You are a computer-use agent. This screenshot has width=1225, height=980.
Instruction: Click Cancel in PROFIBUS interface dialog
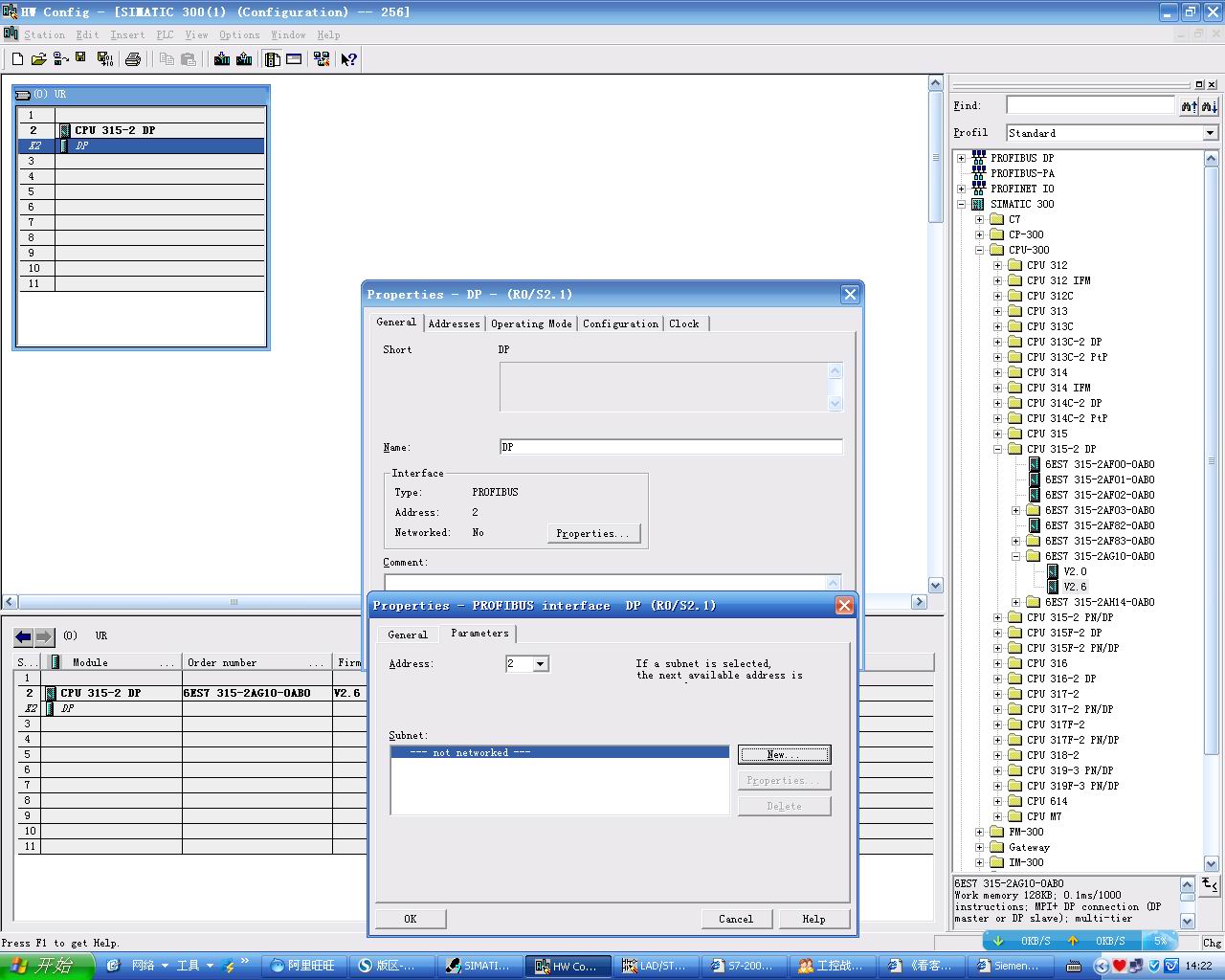(736, 919)
